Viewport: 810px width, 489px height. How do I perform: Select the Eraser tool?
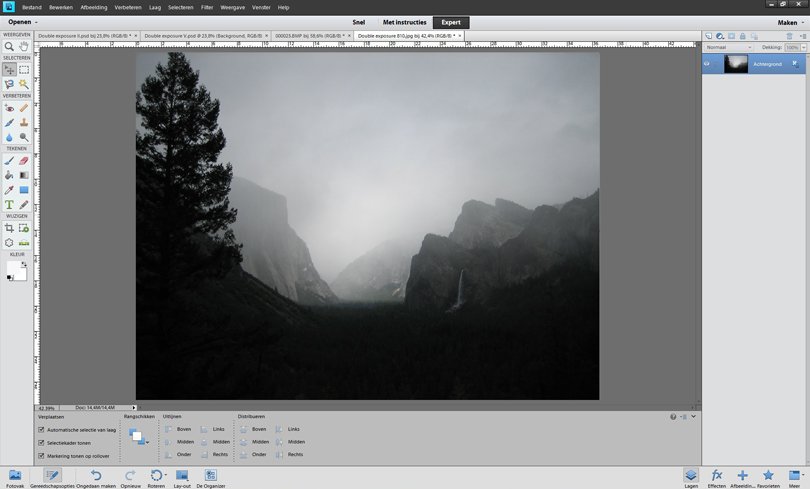pos(24,161)
